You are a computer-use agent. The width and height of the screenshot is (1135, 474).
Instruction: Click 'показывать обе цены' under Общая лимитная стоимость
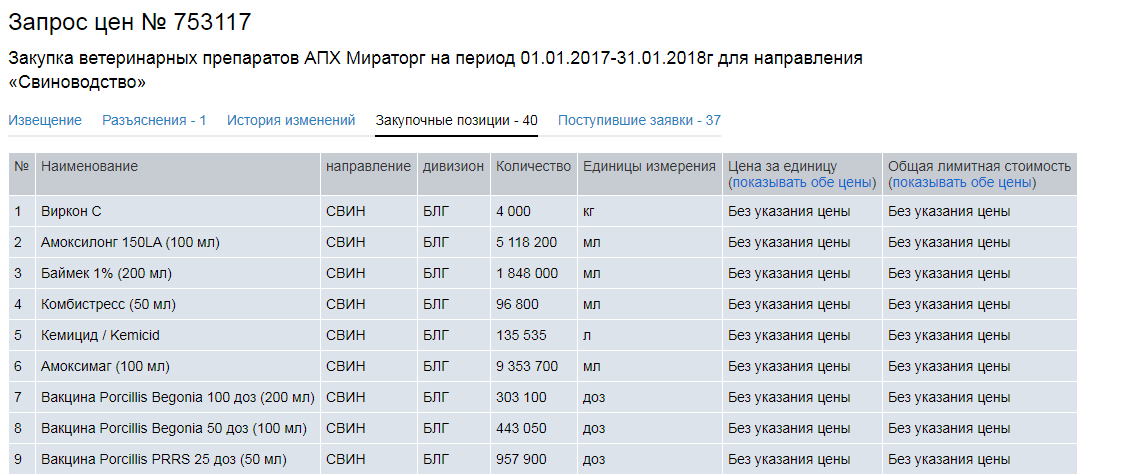[x=962, y=183]
